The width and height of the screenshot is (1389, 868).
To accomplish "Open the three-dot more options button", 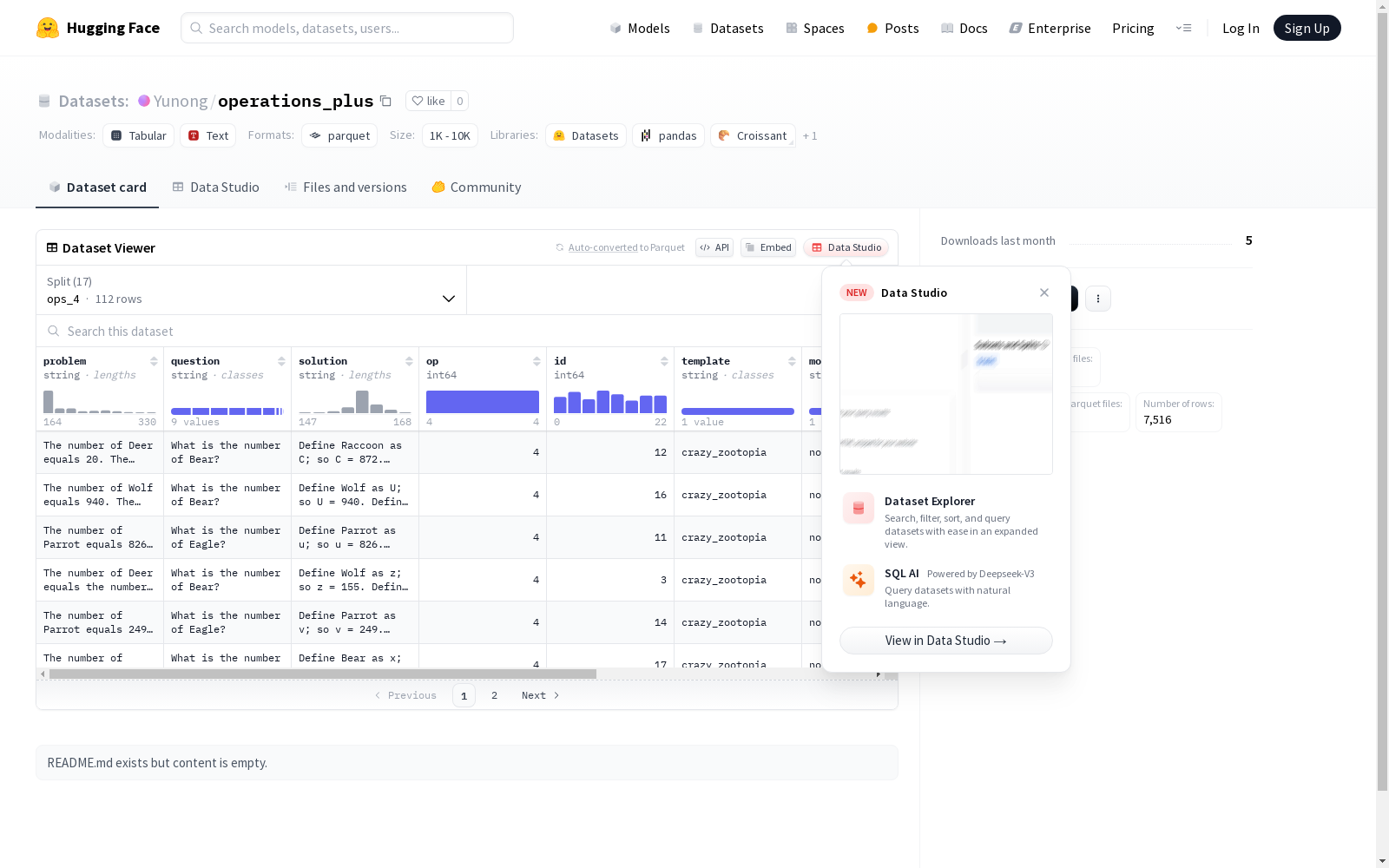I will pos(1098,299).
